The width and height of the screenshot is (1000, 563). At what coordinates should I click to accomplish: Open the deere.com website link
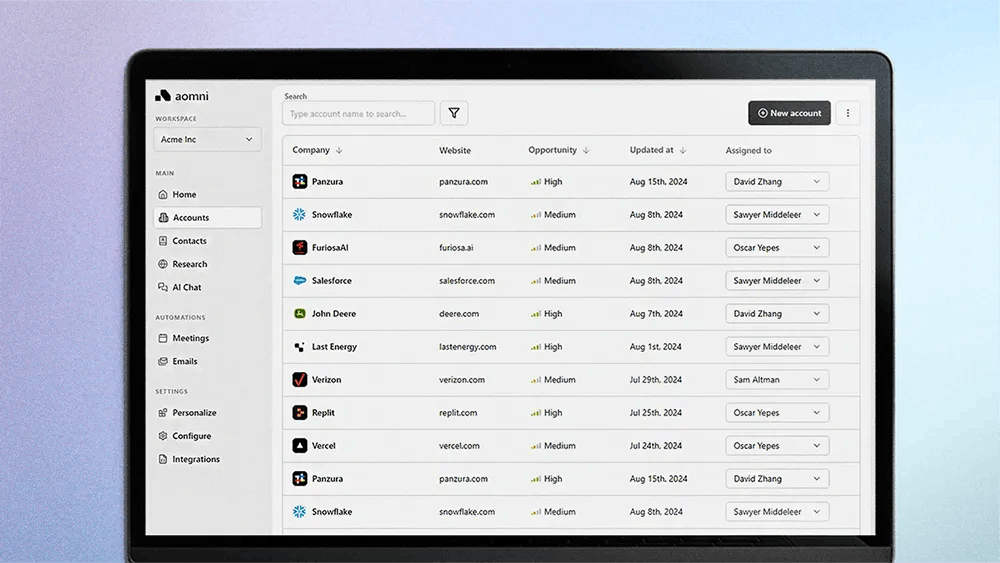(459, 314)
